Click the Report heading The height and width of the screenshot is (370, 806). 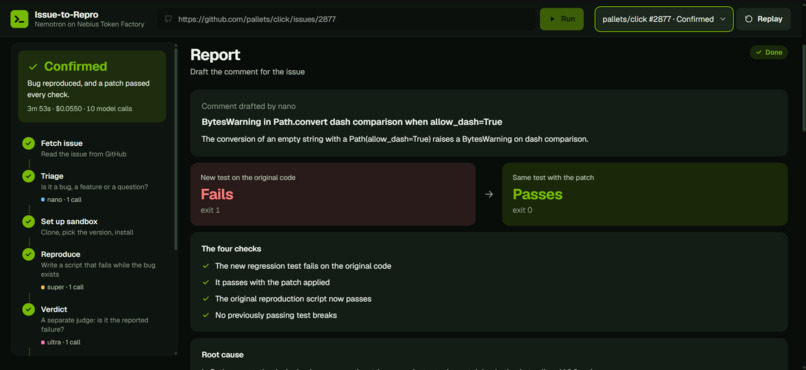point(215,55)
